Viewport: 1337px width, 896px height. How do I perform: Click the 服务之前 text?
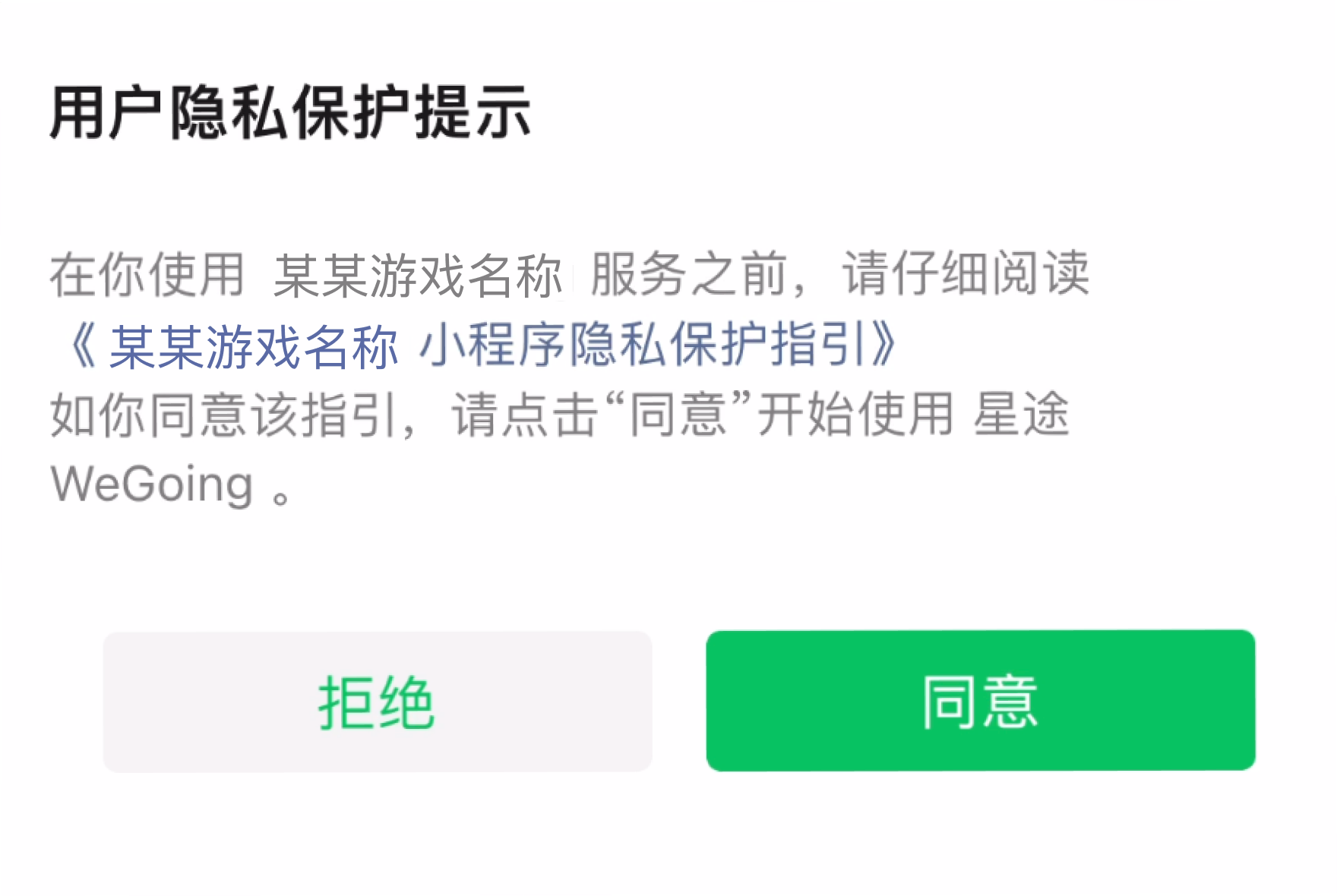click(688, 274)
